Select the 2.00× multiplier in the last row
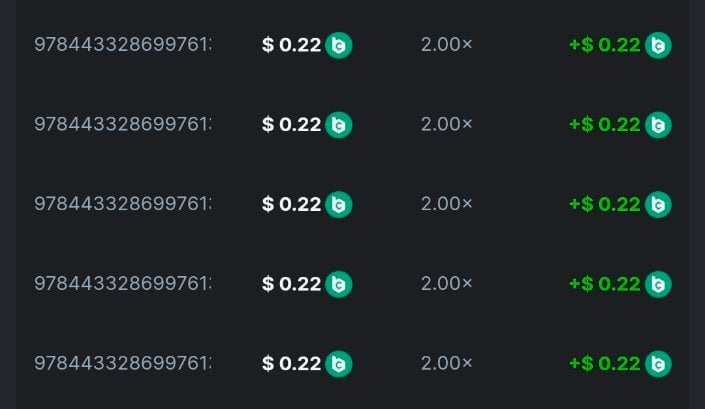The width and height of the screenshot is (705, 409). pyautogui.click(x=446, y=363)
